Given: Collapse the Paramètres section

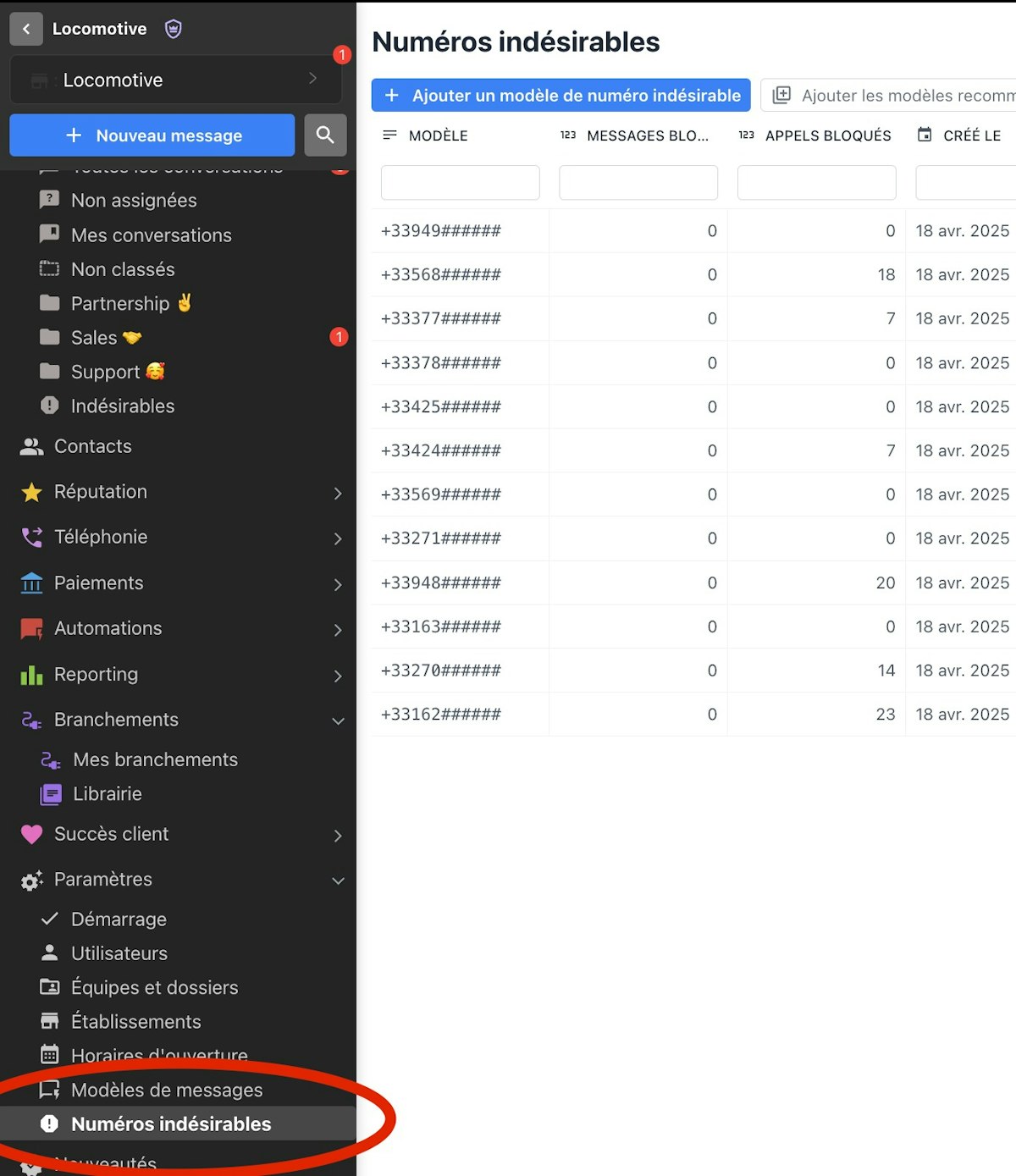Looking at the screenshot, I should coord(338,881).
